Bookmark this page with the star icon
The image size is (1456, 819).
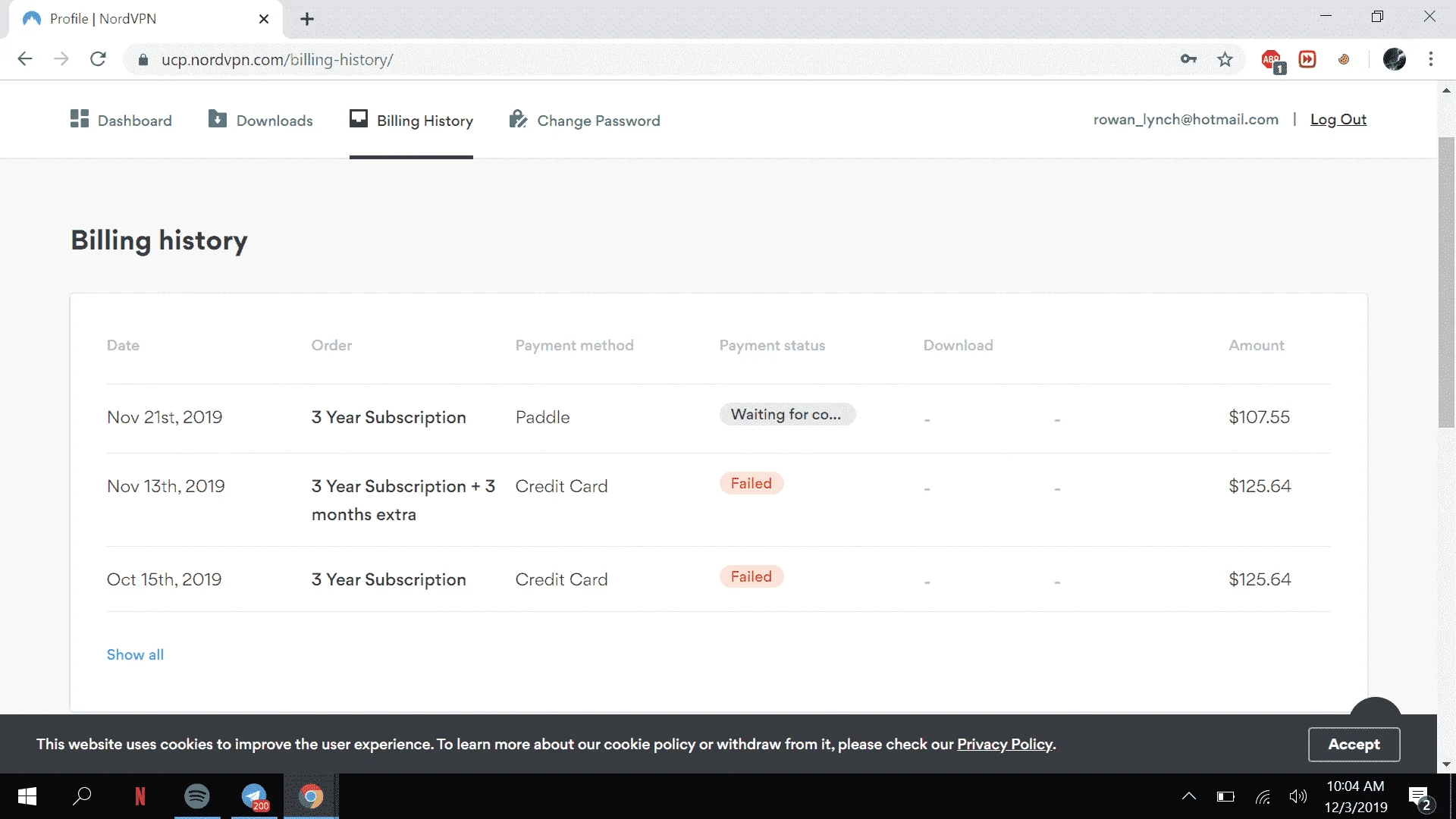(x=1225, y=59)
